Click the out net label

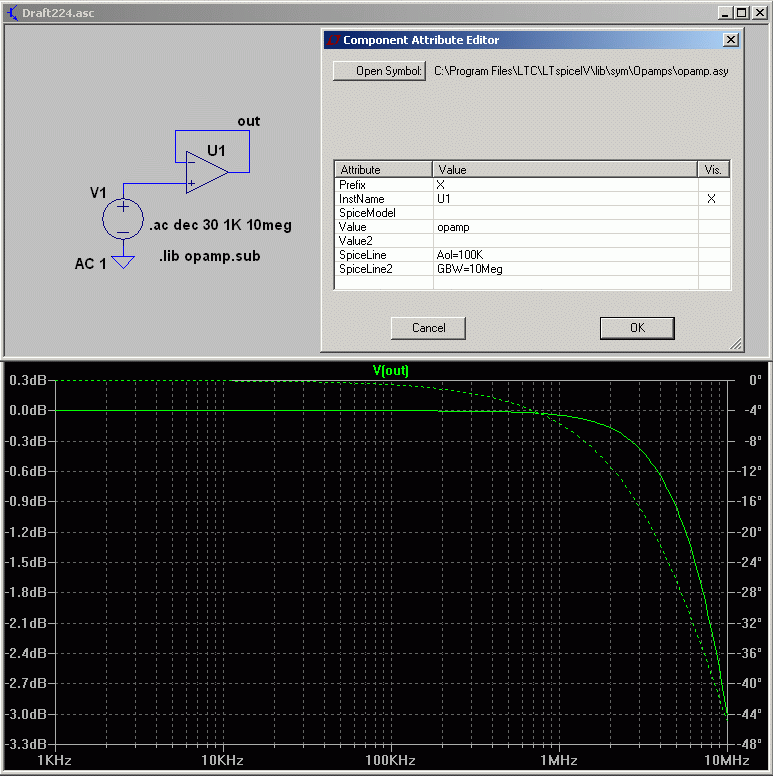pyautogui.click(x=248, y=121)
